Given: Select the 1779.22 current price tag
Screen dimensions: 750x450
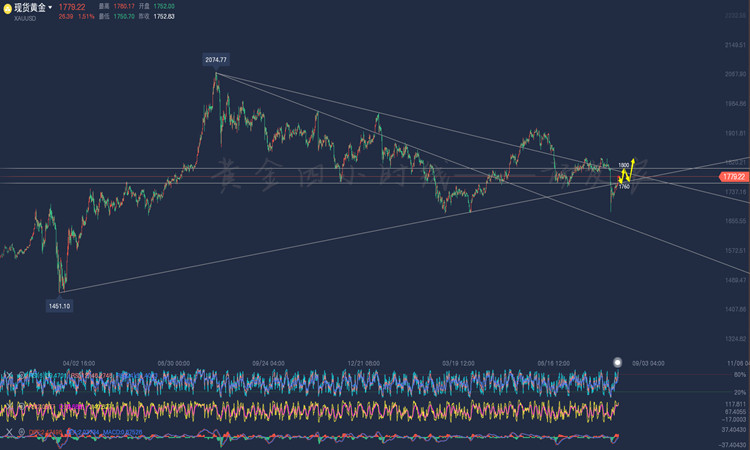Looking at the screenshot, I should pyautogui.click(x=733, y=176).
